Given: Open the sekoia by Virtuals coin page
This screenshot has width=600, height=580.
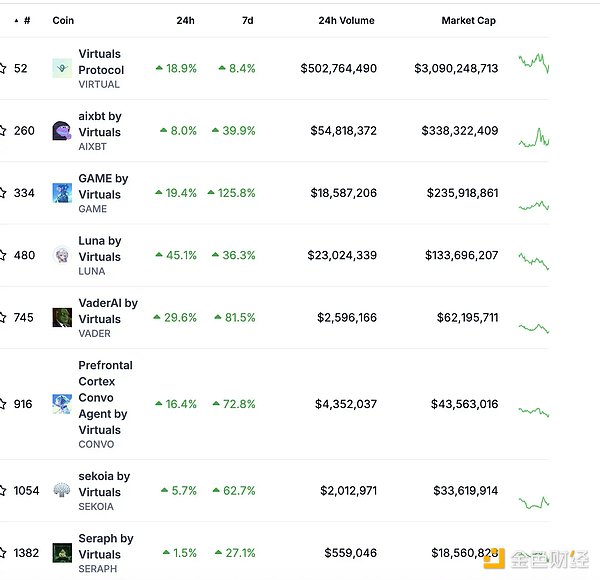Looking at the screenshot, I should point(103,484).
